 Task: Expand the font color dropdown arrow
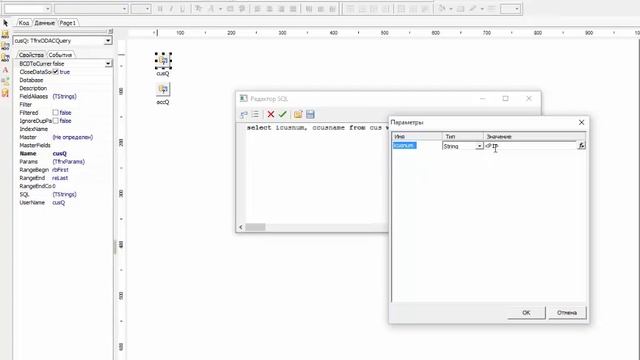(x=220, y=9)
